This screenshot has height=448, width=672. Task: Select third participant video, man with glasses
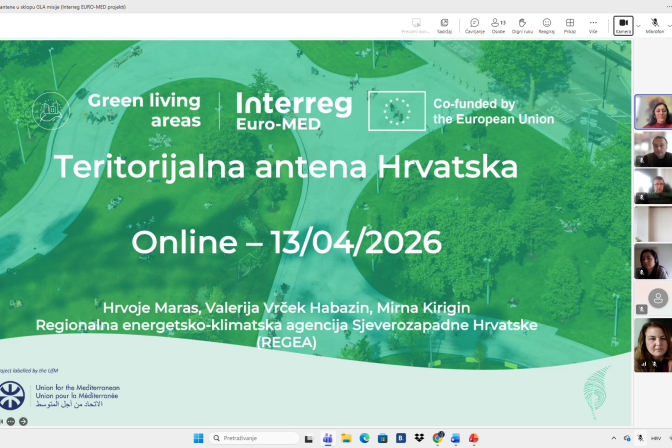(x=653, y=186)
